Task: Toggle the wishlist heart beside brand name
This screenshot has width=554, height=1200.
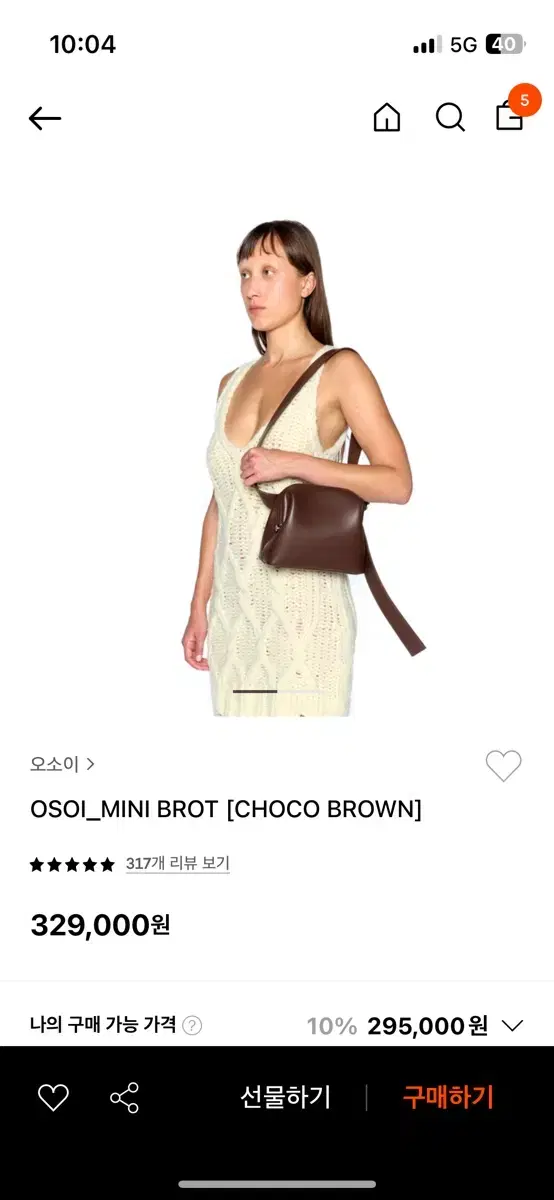Action: pyautogui.click(x=503, y=766)
